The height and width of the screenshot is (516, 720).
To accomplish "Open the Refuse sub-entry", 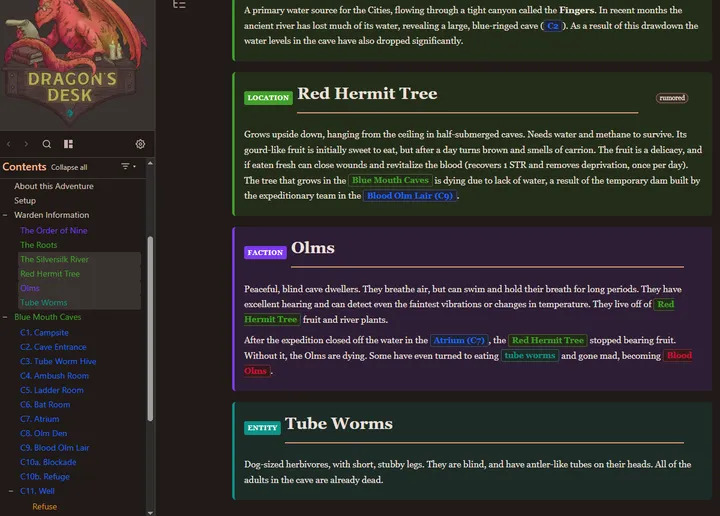I will pyautogui.click(x=45, y=506).
